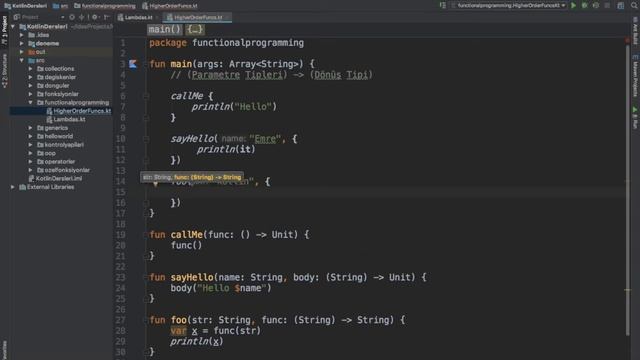This screenshot has height=360, width=640.
Task: Run with coverage icon in the toolbar
Action: [x=596, y=5]
